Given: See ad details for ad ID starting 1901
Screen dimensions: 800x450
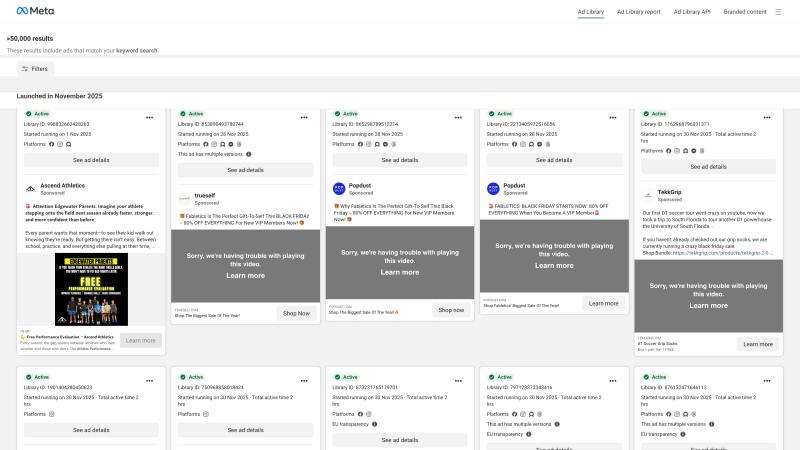Looking at the screenshot, I should pos(91,430).
